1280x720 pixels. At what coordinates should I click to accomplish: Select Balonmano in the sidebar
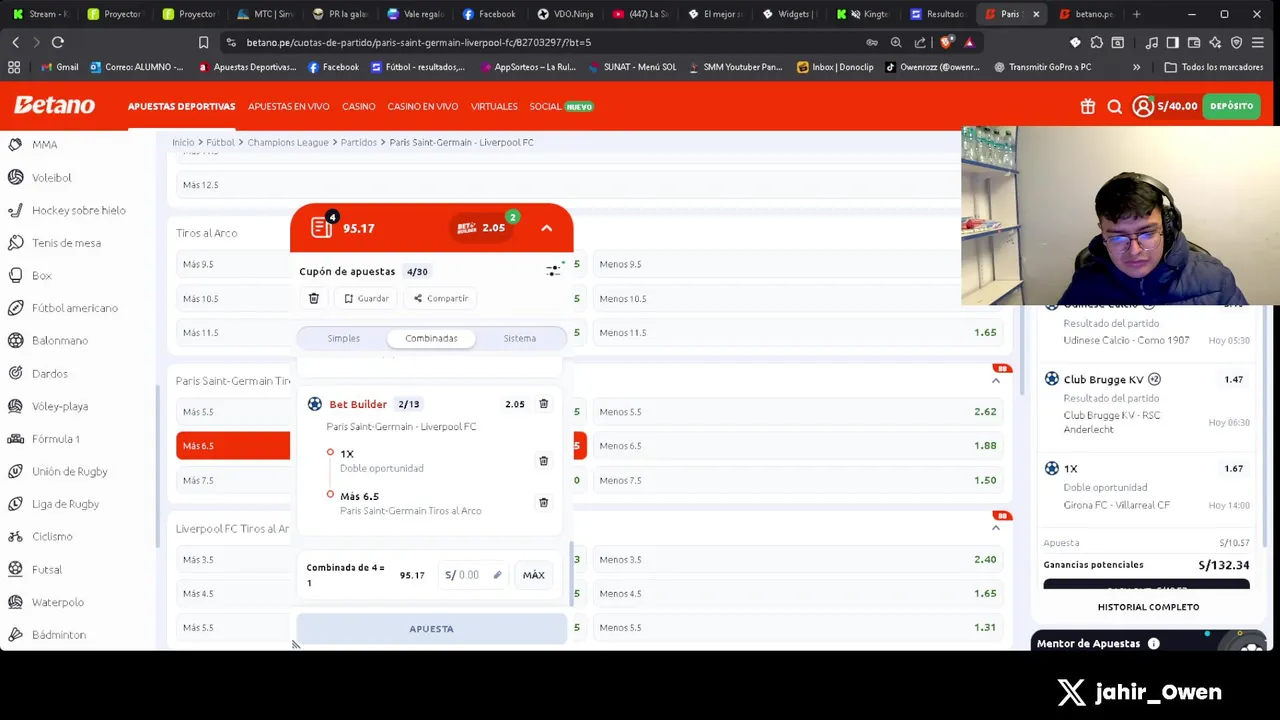[59, 340]
